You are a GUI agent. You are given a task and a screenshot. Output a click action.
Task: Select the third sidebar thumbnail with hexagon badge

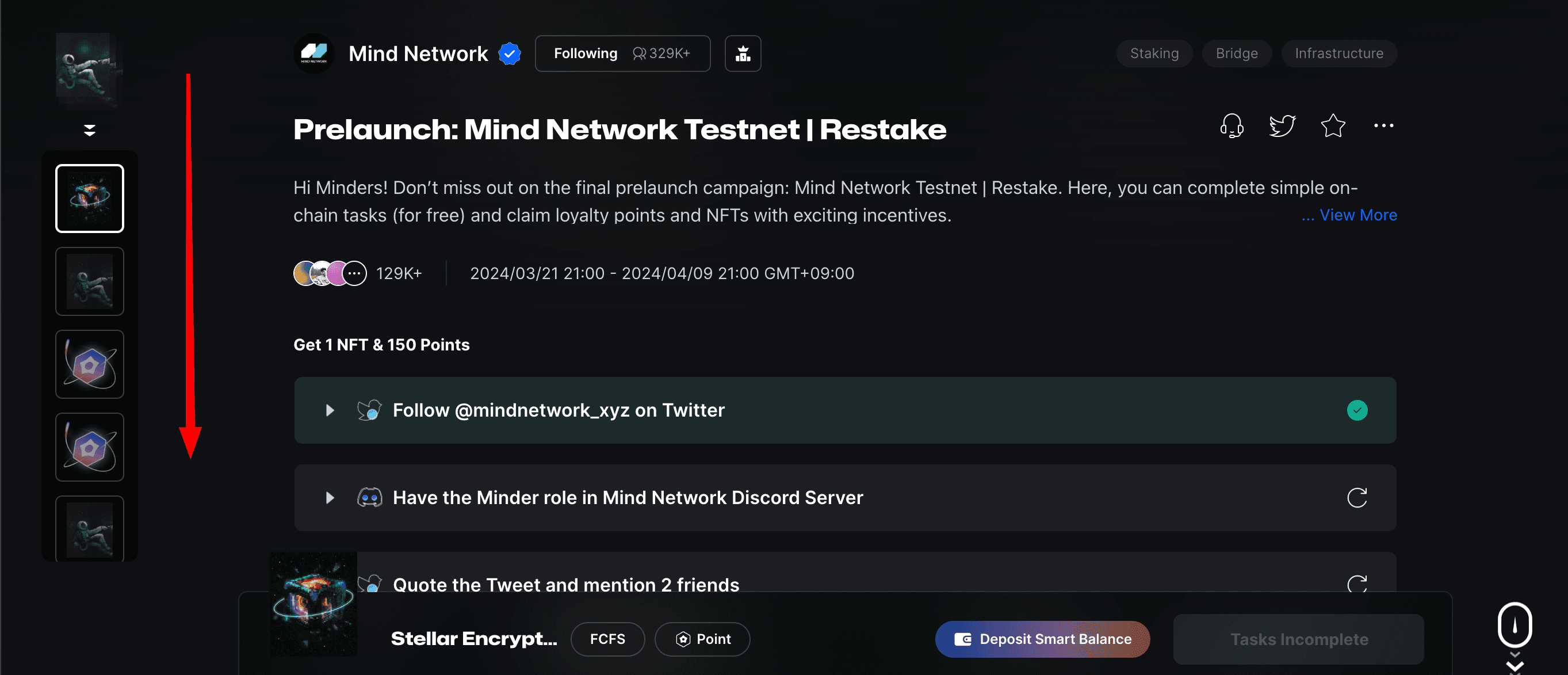(x=90, y=364)
